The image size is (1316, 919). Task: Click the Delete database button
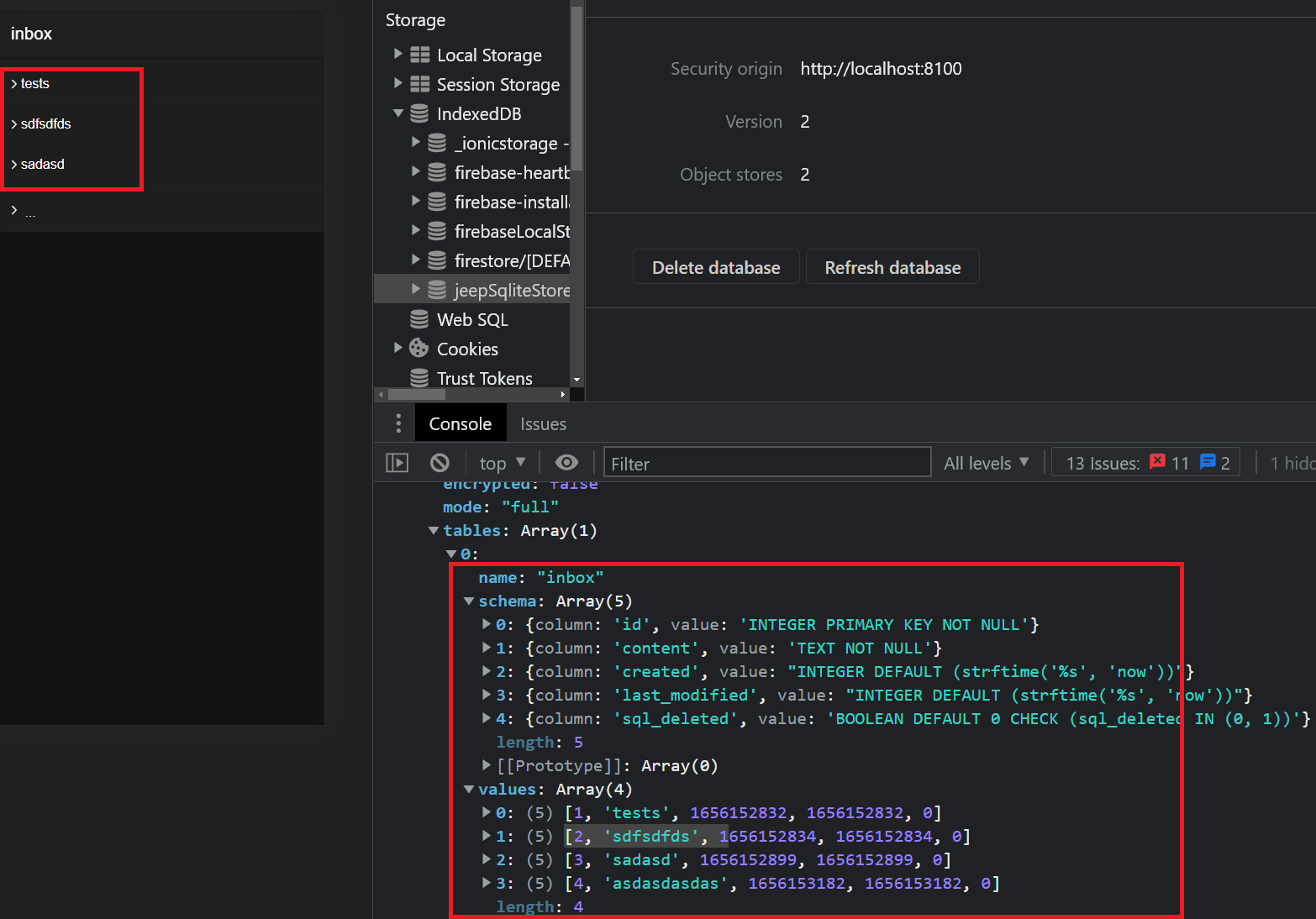pos(715,266)
